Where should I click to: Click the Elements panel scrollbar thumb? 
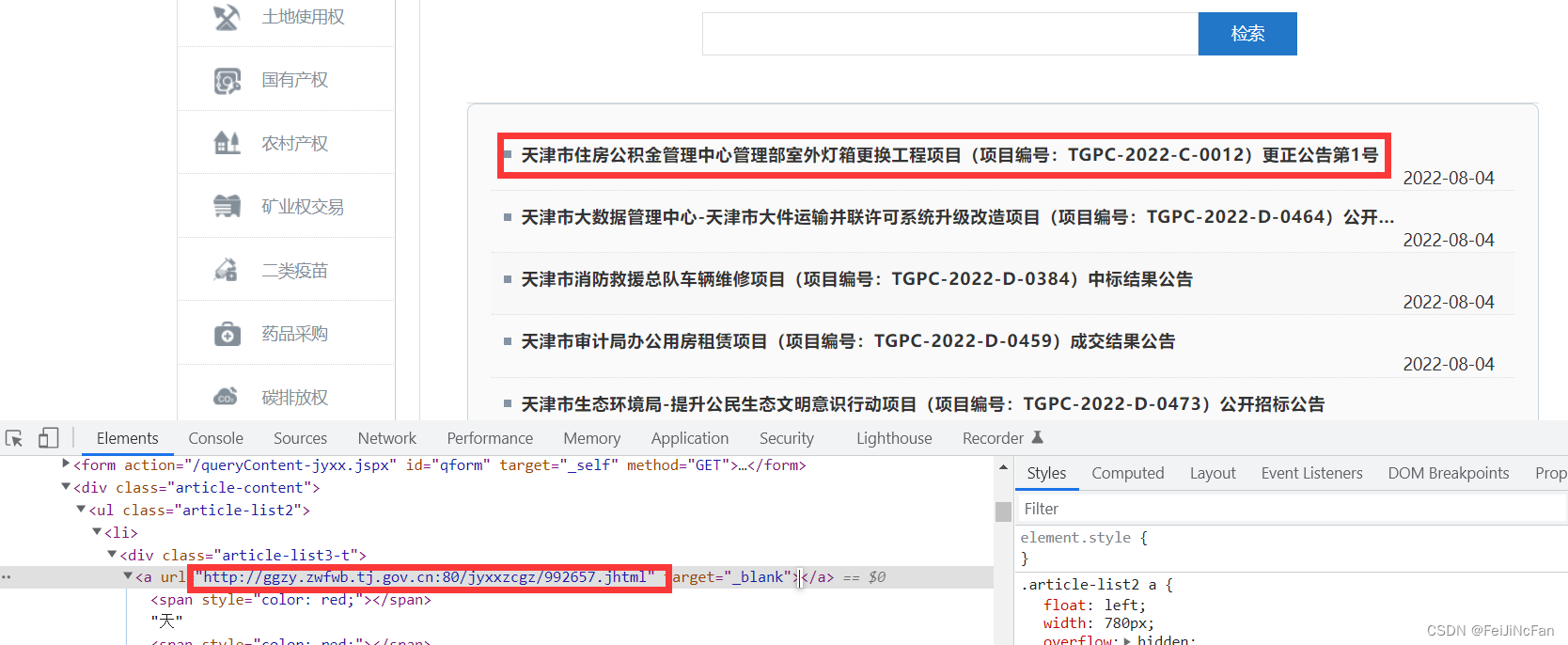[x=1003, y=511]
